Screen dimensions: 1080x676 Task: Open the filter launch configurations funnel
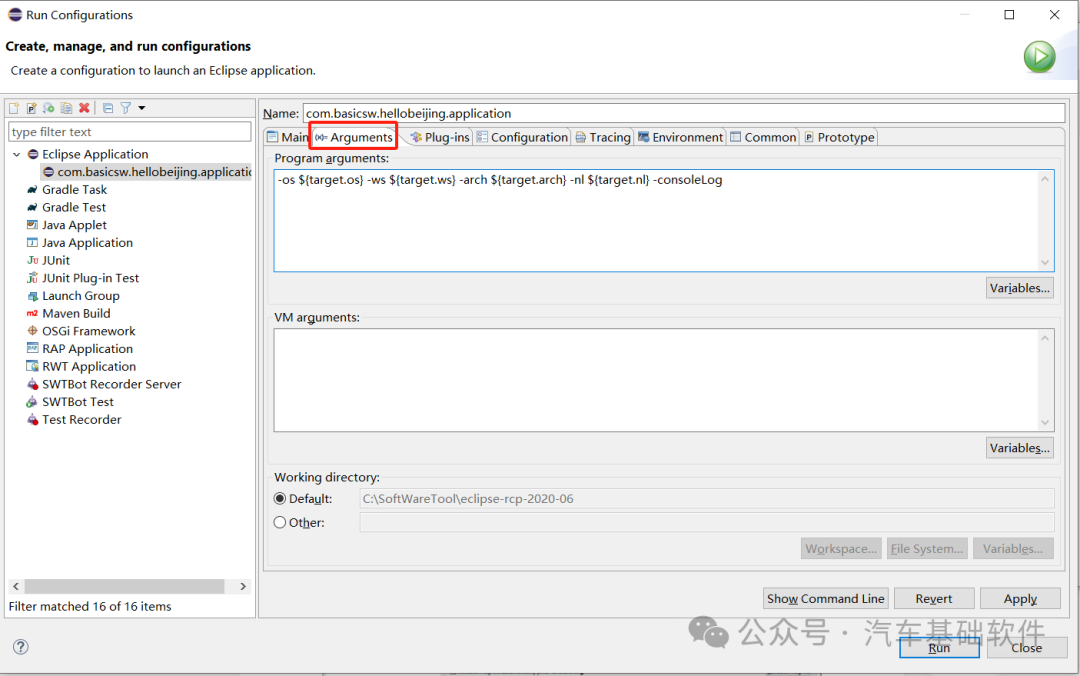pyautogui.click(x=125, y=108)
